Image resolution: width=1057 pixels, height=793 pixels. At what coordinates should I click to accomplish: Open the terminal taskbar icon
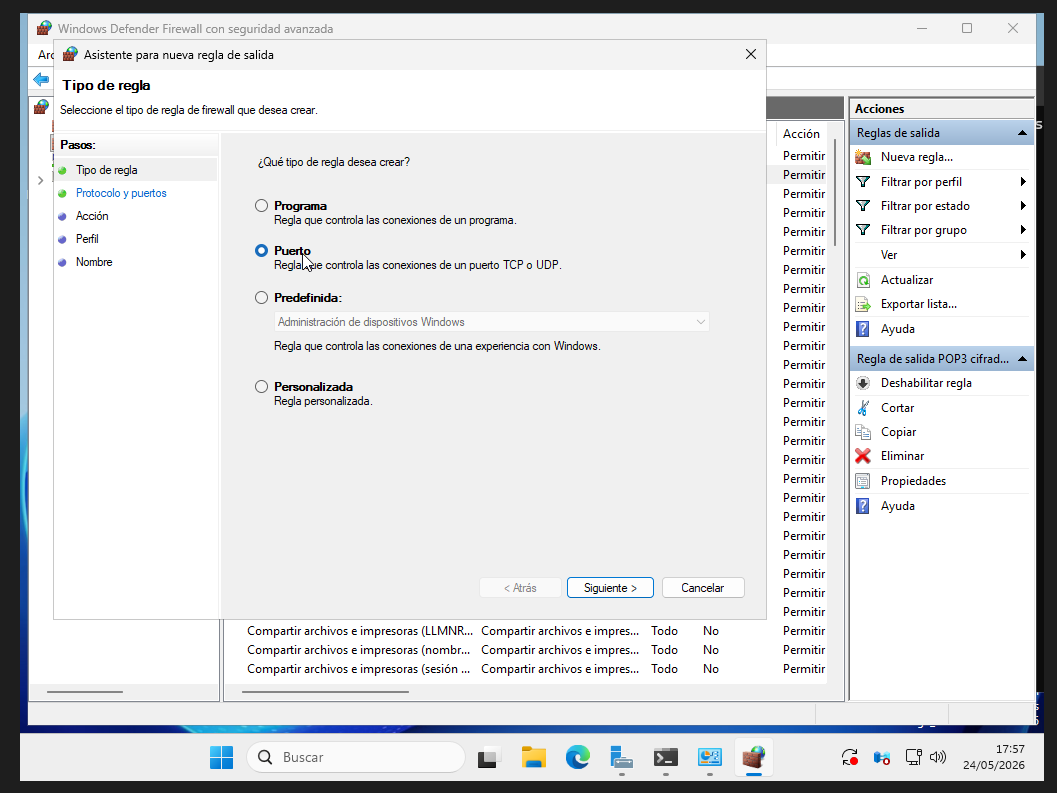[x=665, y=757]
